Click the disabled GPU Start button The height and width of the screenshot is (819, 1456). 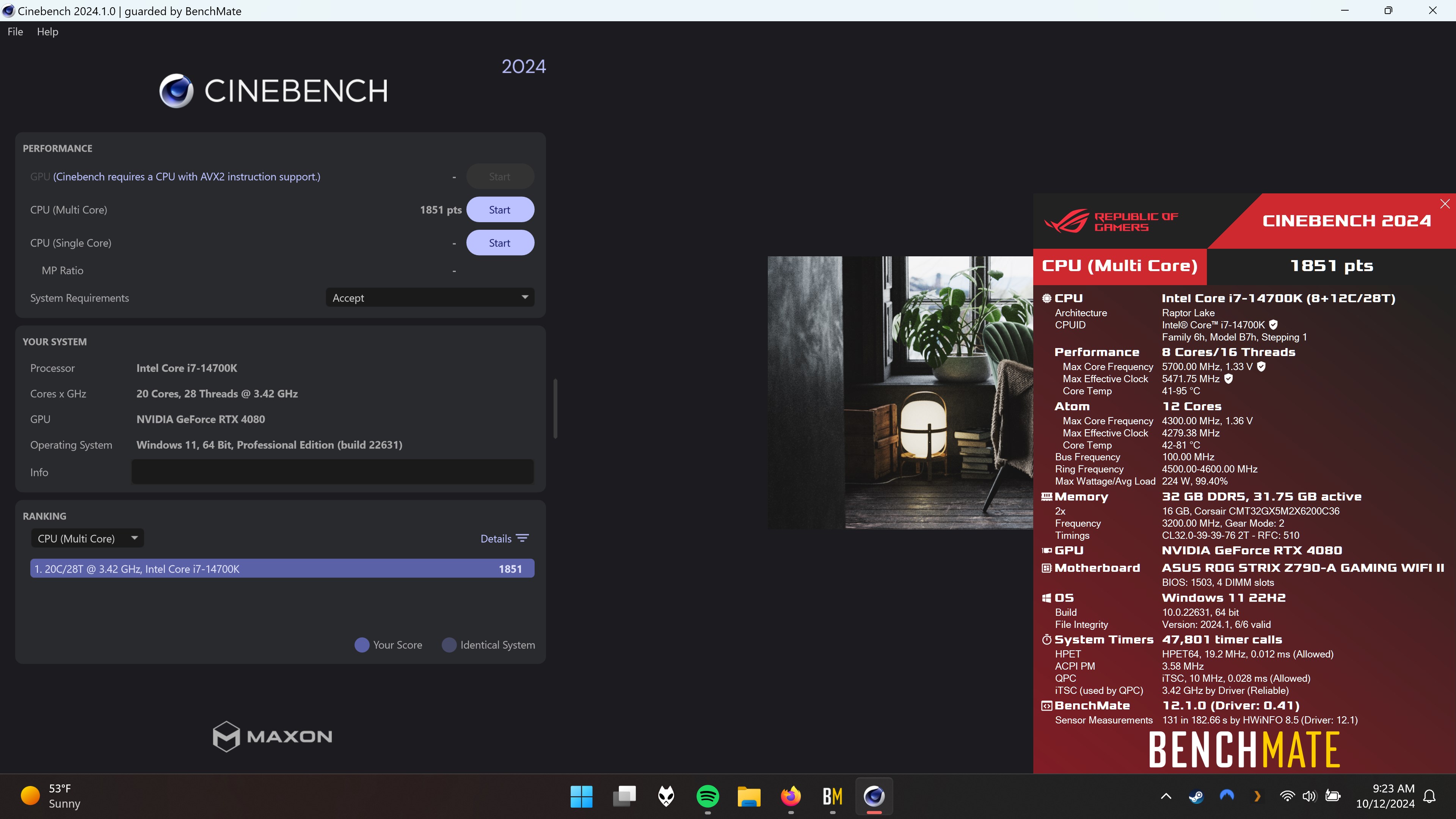click(x=500, y=177)
